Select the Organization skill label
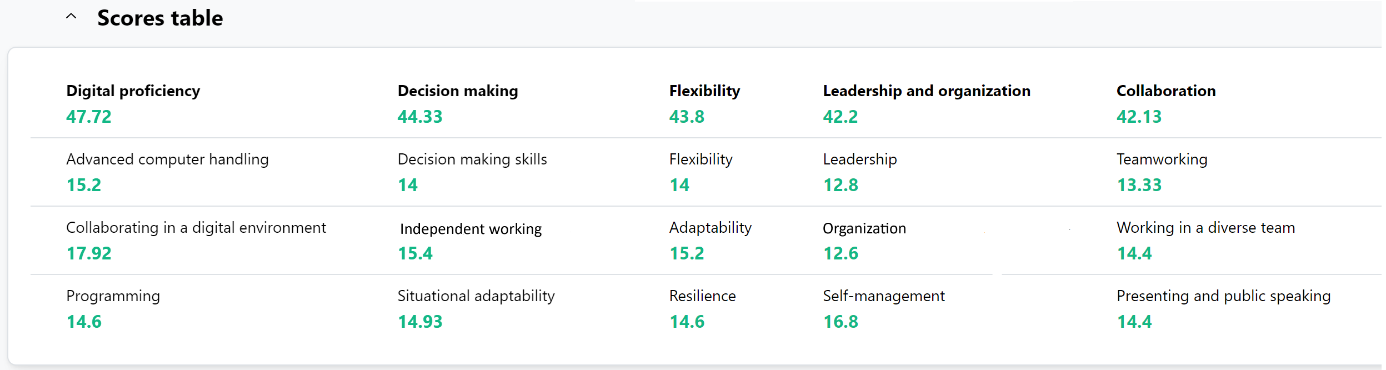Screen dimensions: 1386x370 coord(865,228)
